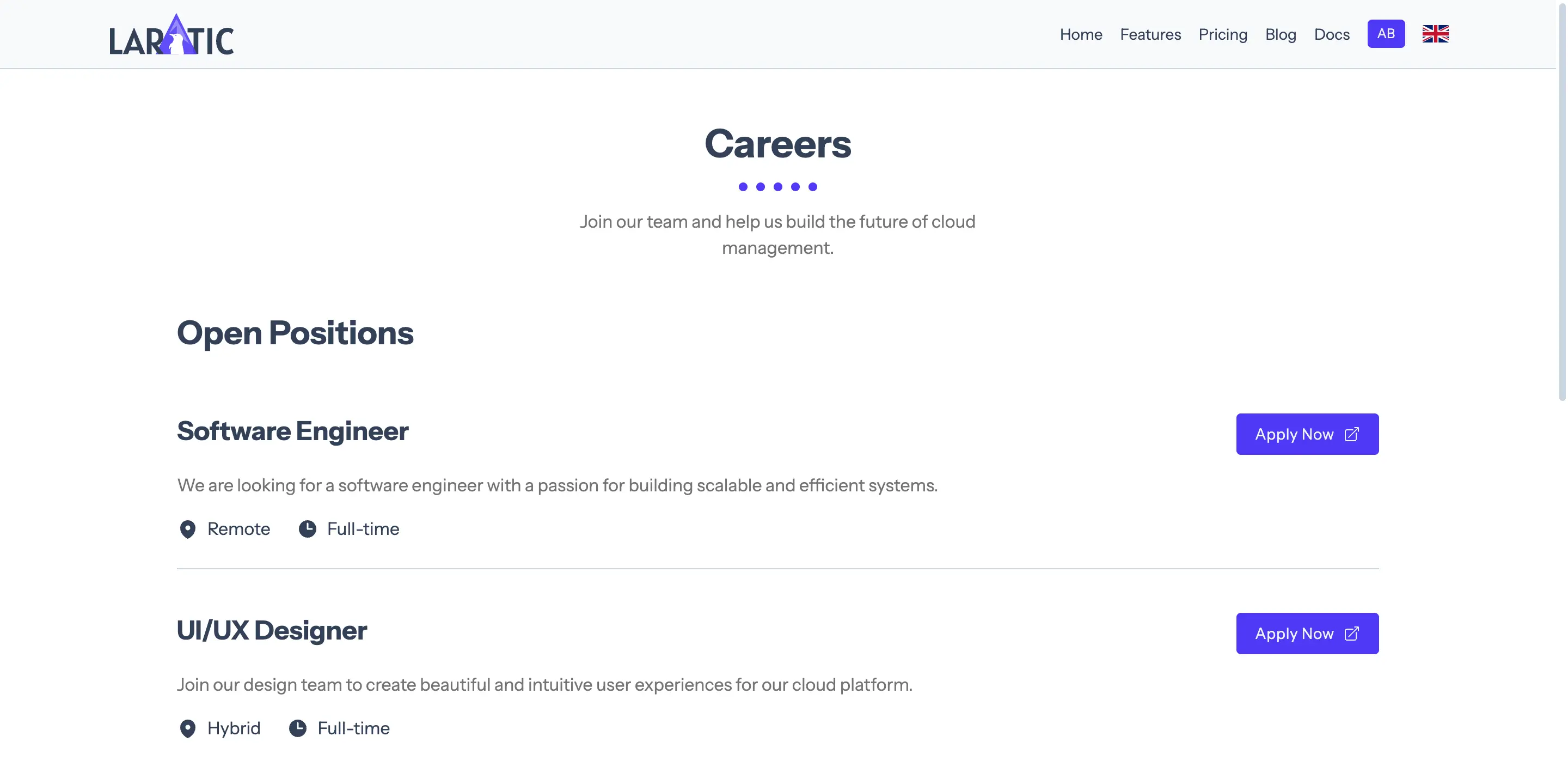Apply Now for UI/UX Designer position
Viewport: 1568px width, 767px height.
click(x=1307, y=634)
